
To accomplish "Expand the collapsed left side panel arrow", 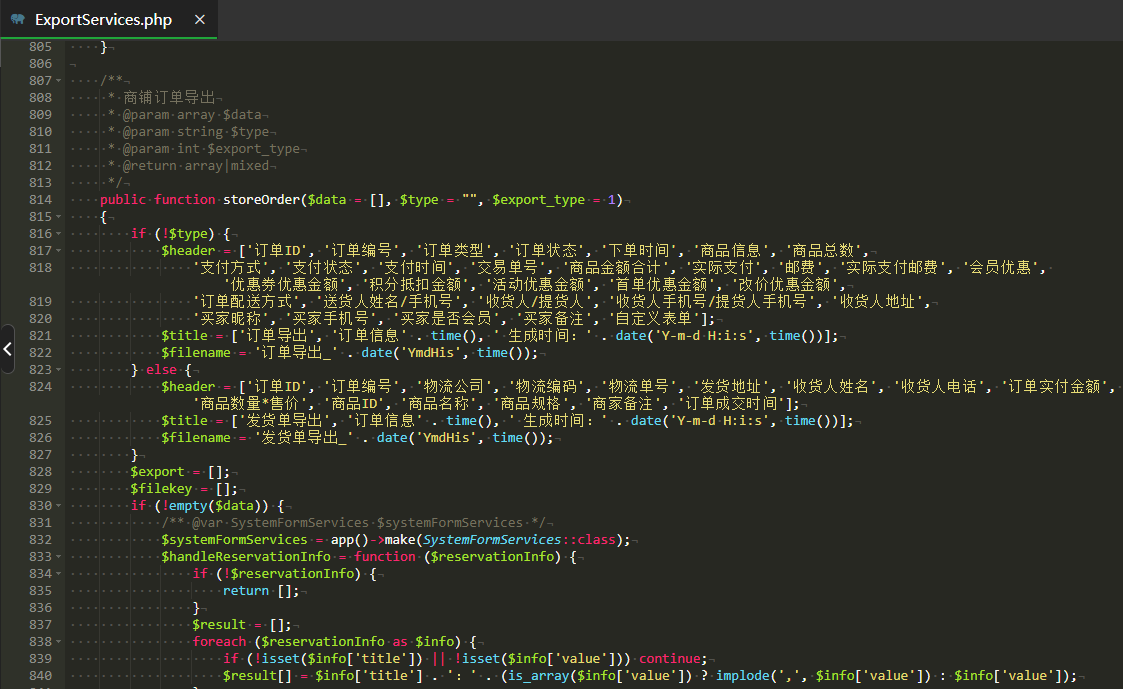I will (x=7, y=349).
